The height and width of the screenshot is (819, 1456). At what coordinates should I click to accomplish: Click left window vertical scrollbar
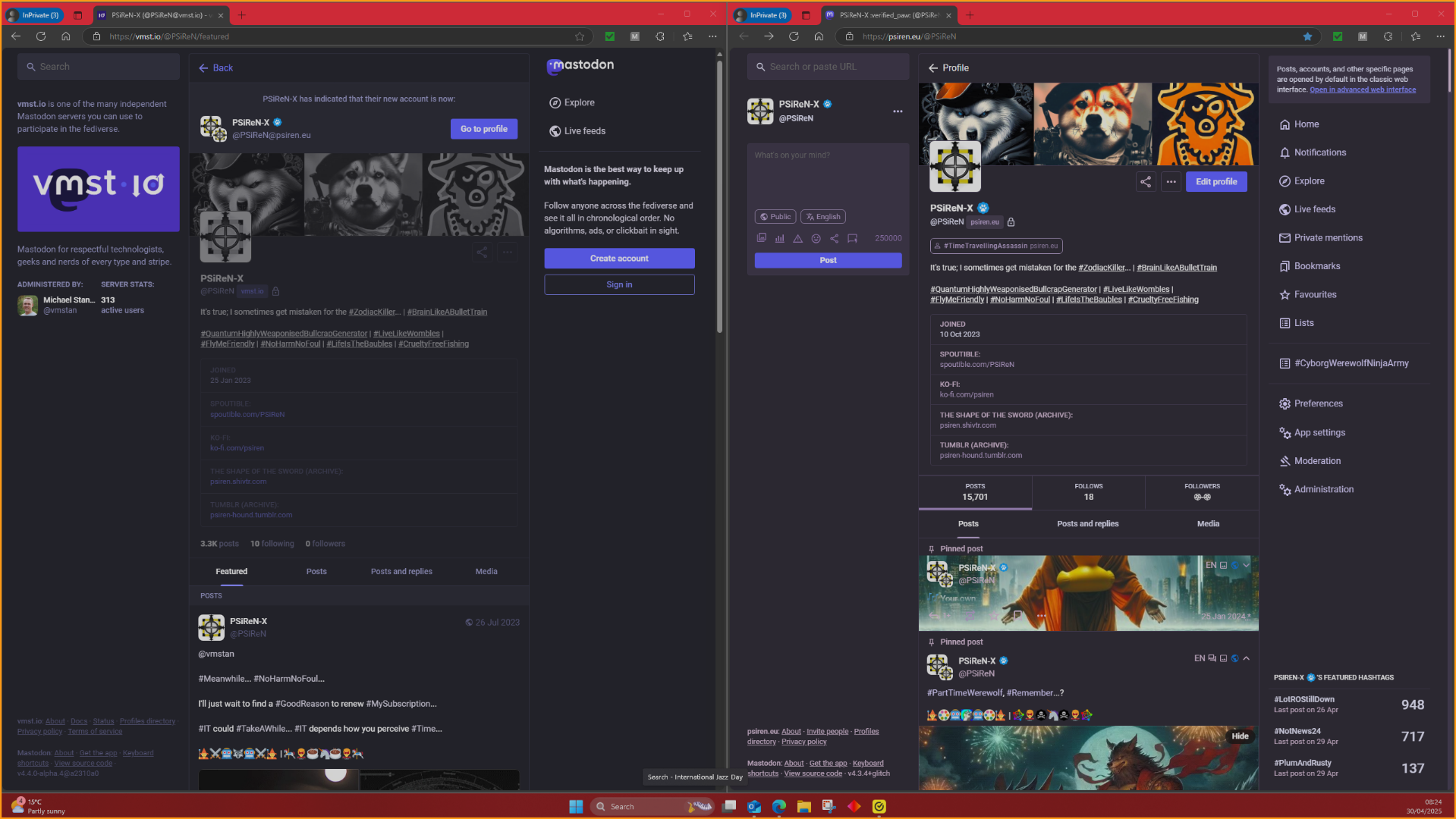click(719, 197)
